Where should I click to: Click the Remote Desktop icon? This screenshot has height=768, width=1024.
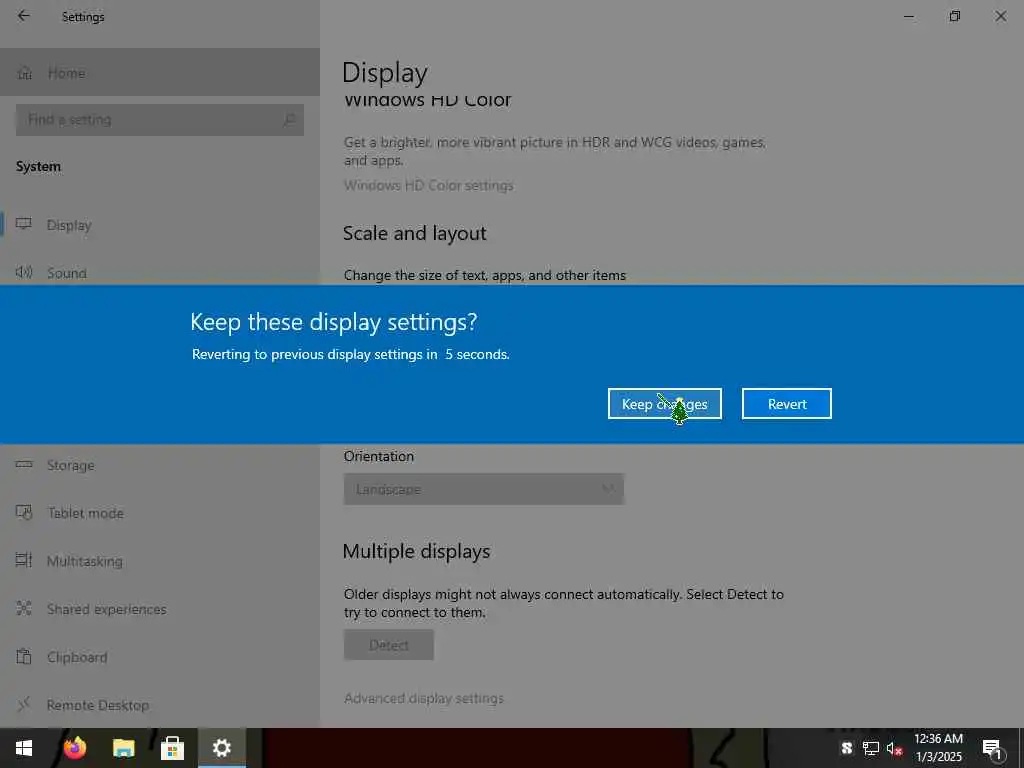click(x=24, y=704)
